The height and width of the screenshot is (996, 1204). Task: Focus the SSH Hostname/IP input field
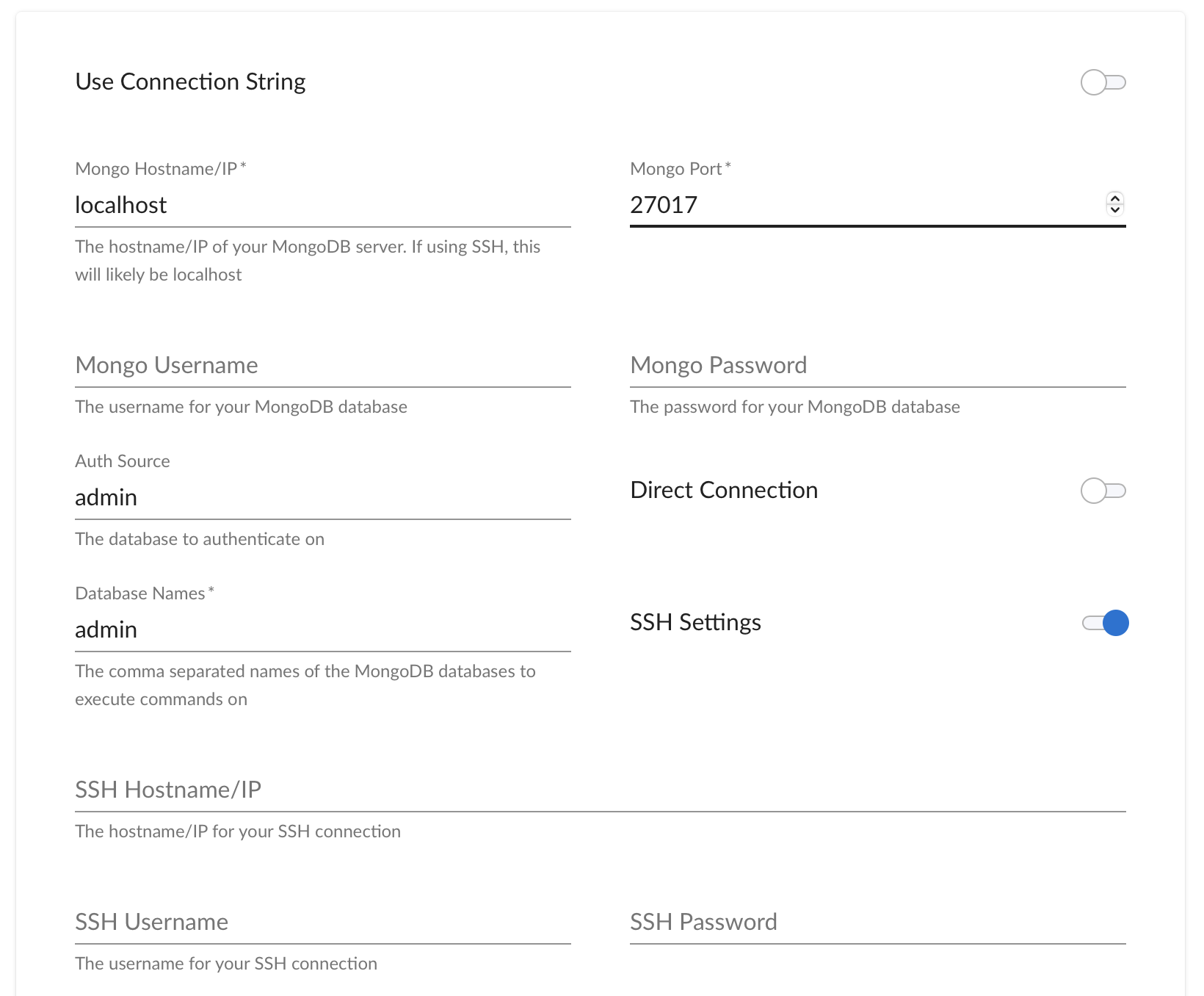tap(600, 790)
